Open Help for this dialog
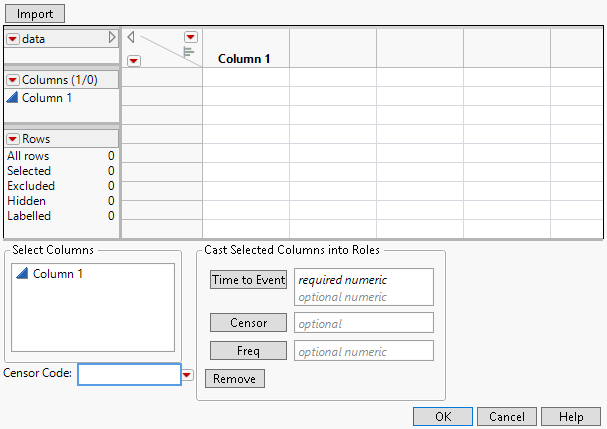The width and height of the screenshot is (607, 429). coord(571,416)
